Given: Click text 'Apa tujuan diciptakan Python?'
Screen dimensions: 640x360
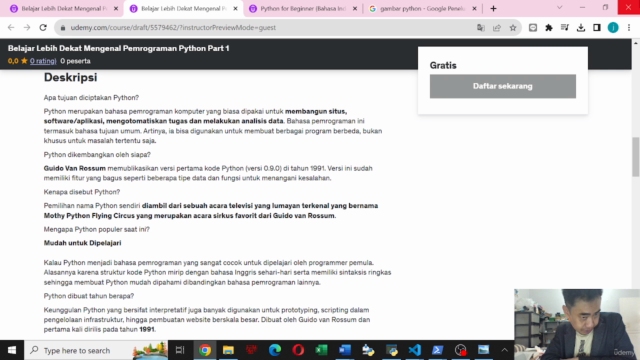Looking at the screenshot, I should [x=91, y=98].
